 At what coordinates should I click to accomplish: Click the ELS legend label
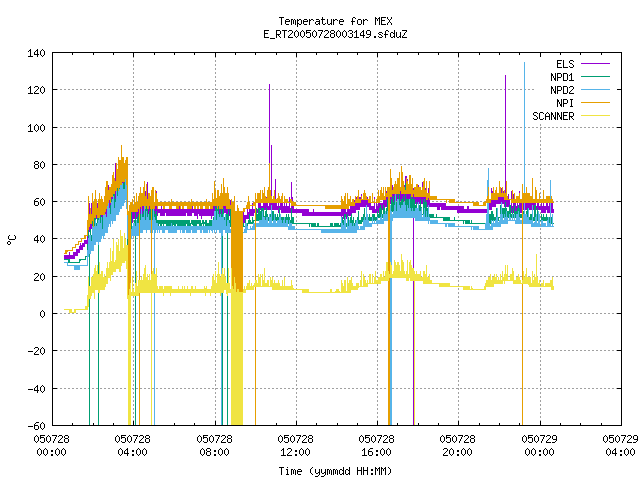tap(565, 64)
